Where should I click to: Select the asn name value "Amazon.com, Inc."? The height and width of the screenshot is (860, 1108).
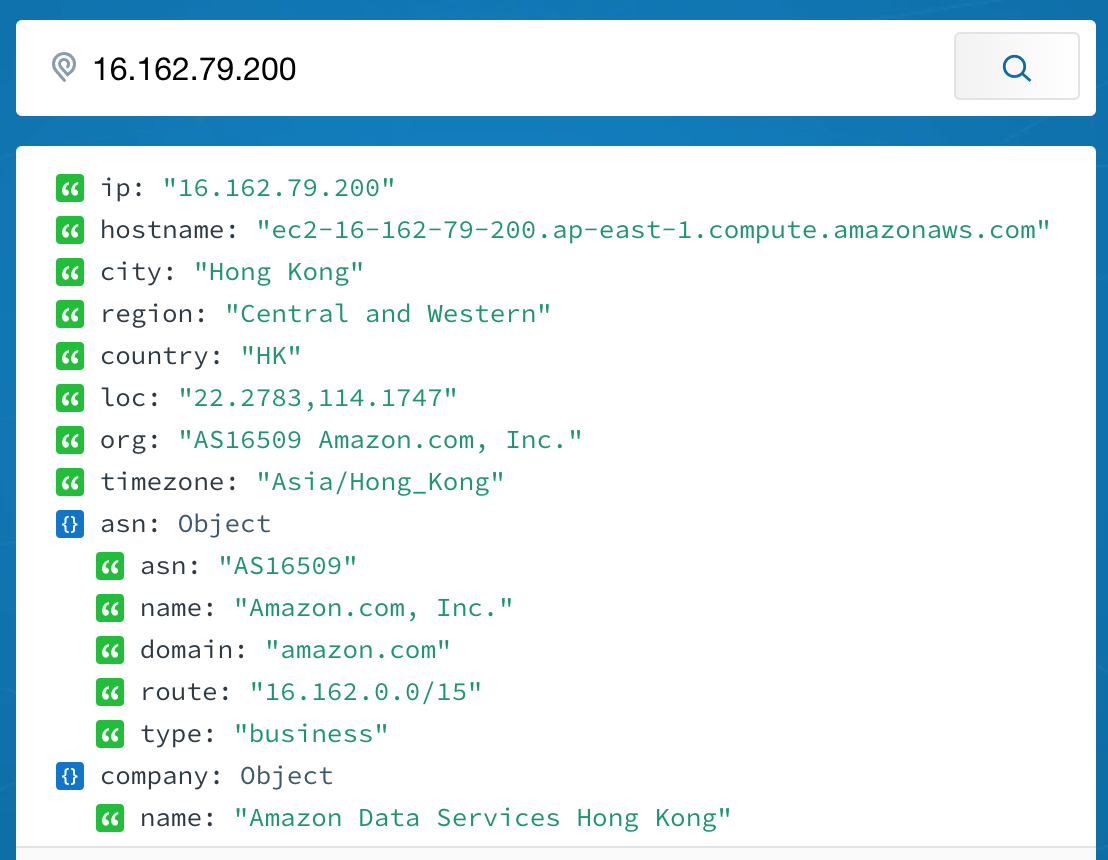click(x=373, y=608)
